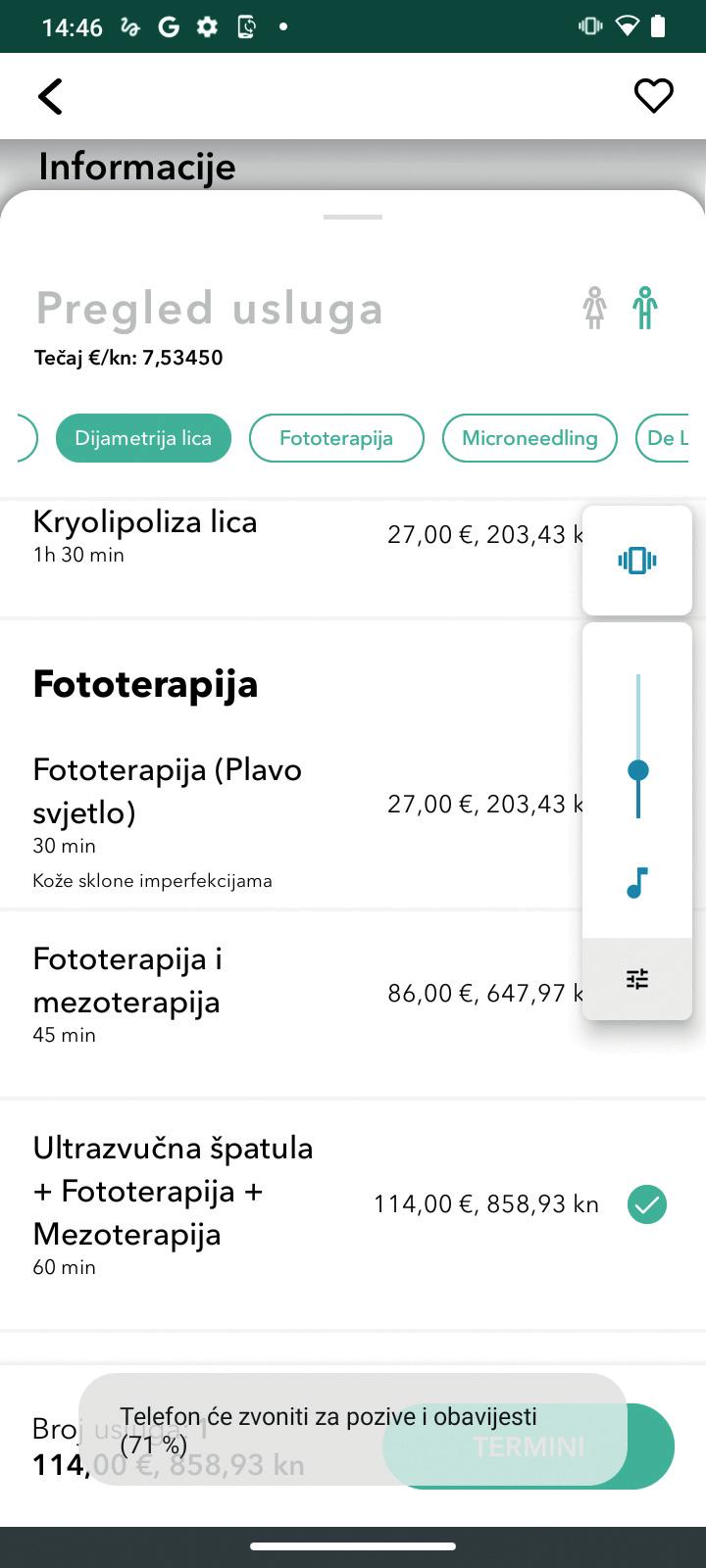Image resolution: width=706 pixels, height=1568 pixels.
Task: Tap the vibrate ringer mode icon
Action: coord(637,561)
